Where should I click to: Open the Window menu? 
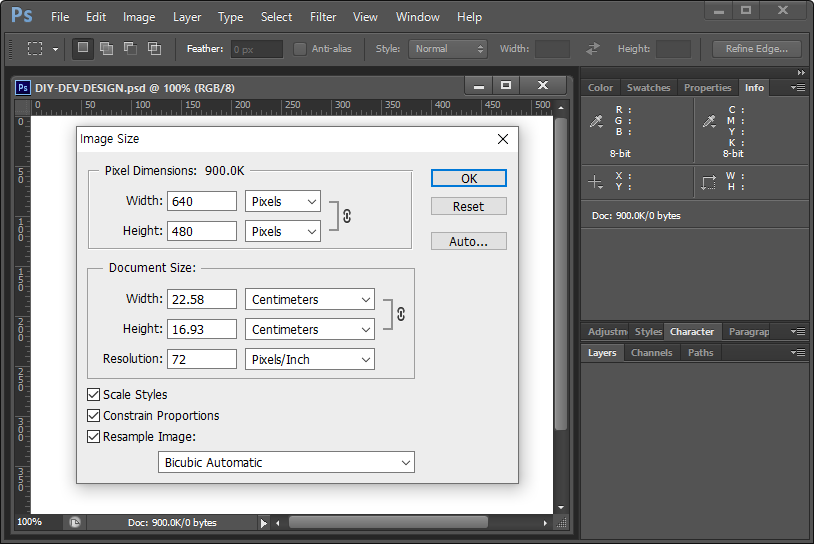[x=417, y=17]
